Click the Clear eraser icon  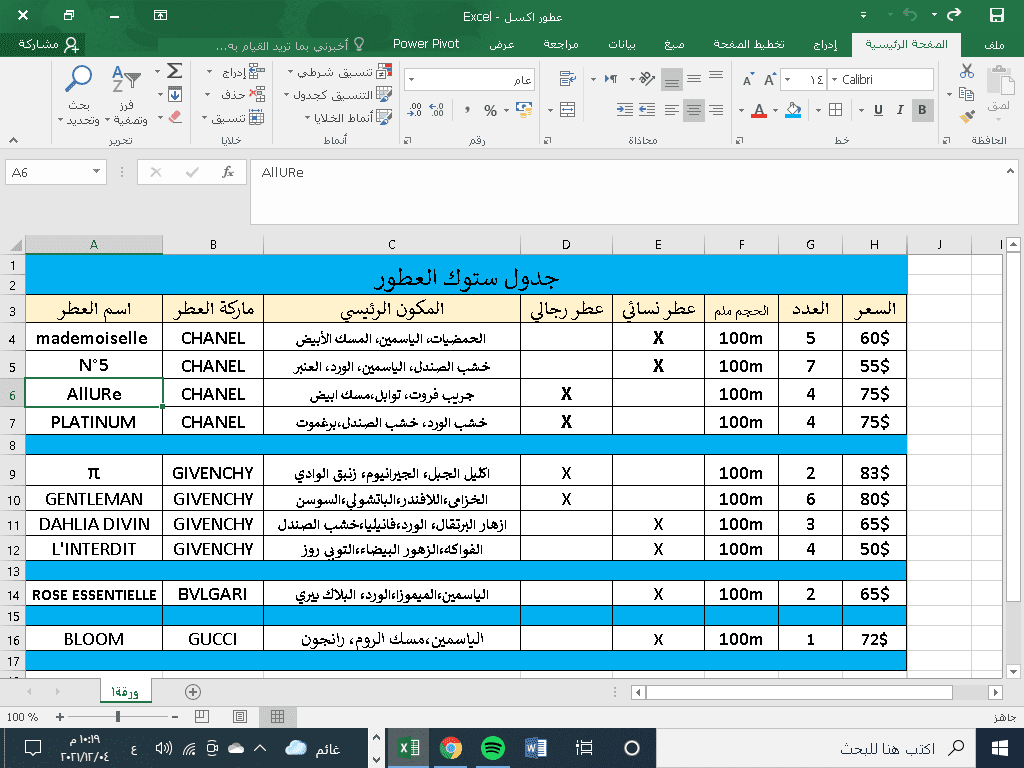(x=174, y=117)
